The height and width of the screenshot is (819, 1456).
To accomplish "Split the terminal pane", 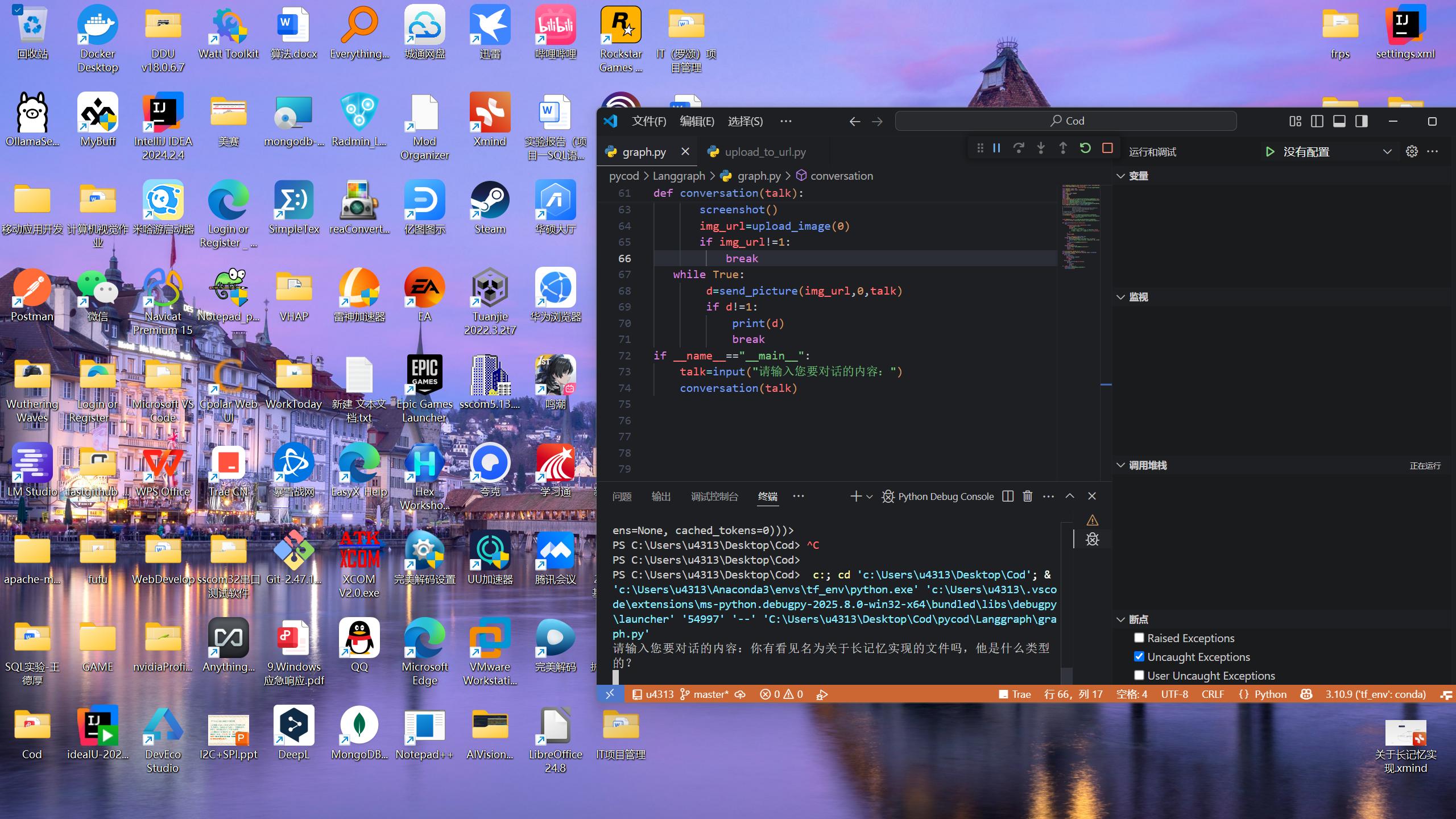I will (1008, 496).
